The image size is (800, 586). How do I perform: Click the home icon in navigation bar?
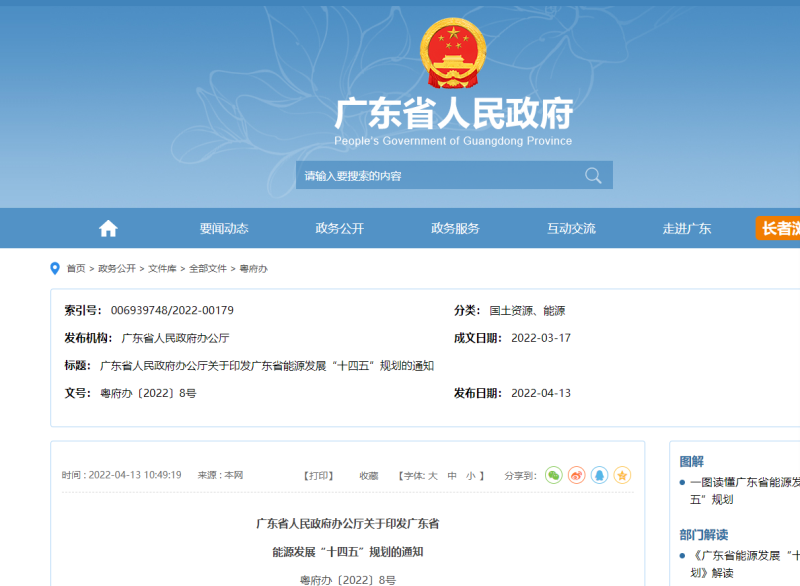[x=108, y=228]
